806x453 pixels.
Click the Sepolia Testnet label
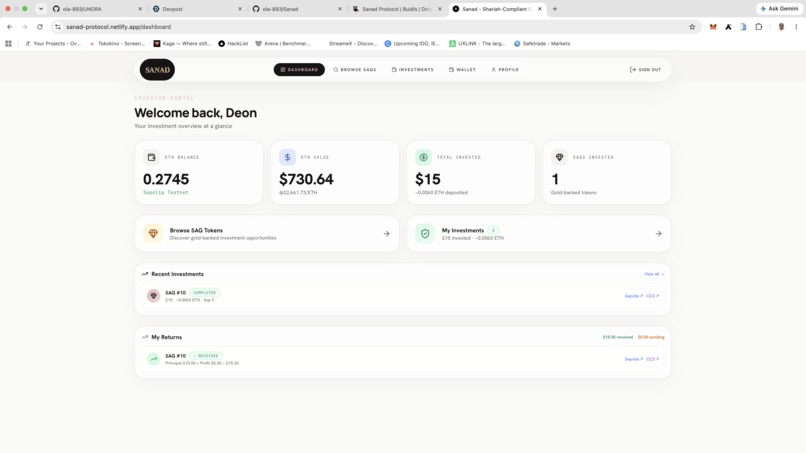[x=166, y=192]
